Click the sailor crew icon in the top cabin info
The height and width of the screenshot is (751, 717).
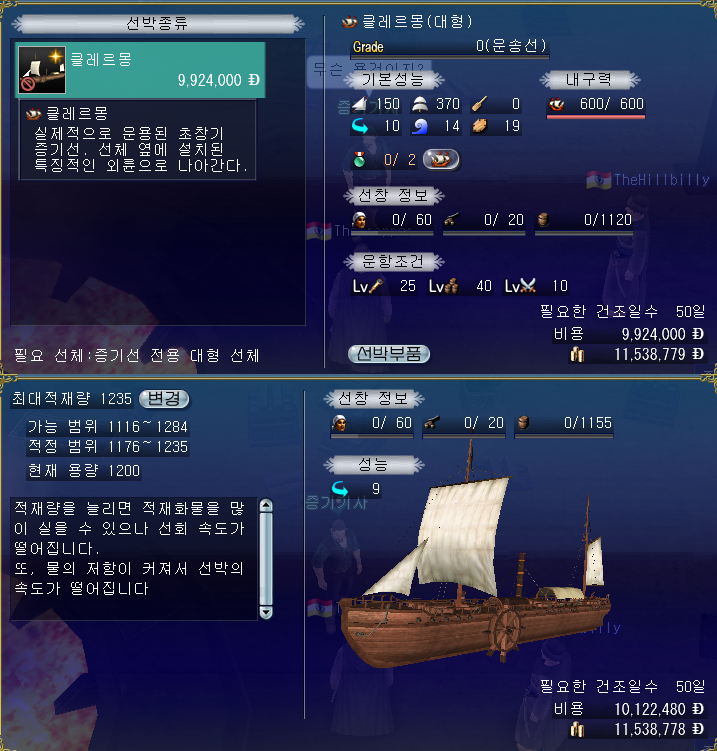(359, 220)
